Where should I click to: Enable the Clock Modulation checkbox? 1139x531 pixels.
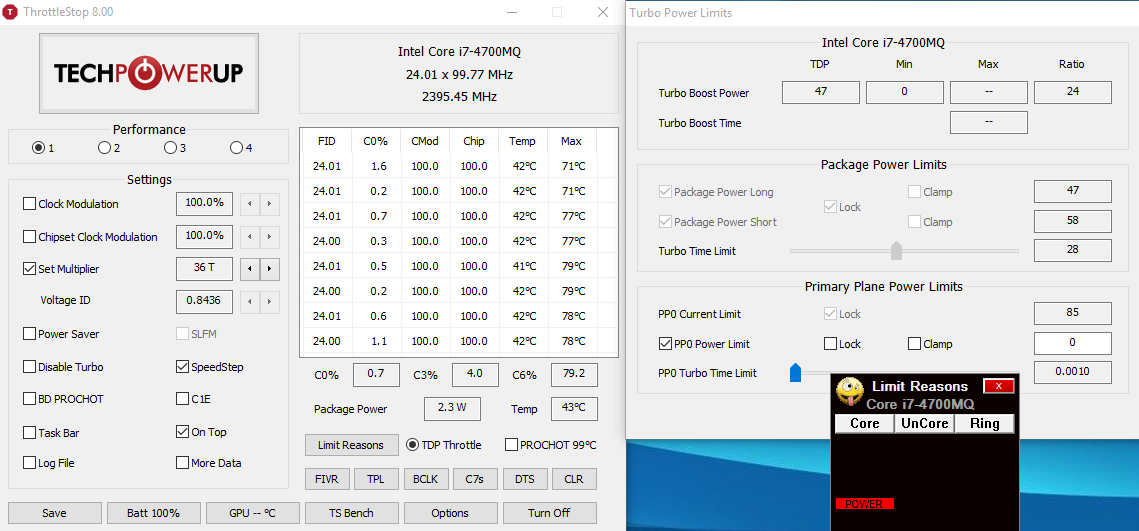pos(29,204)
